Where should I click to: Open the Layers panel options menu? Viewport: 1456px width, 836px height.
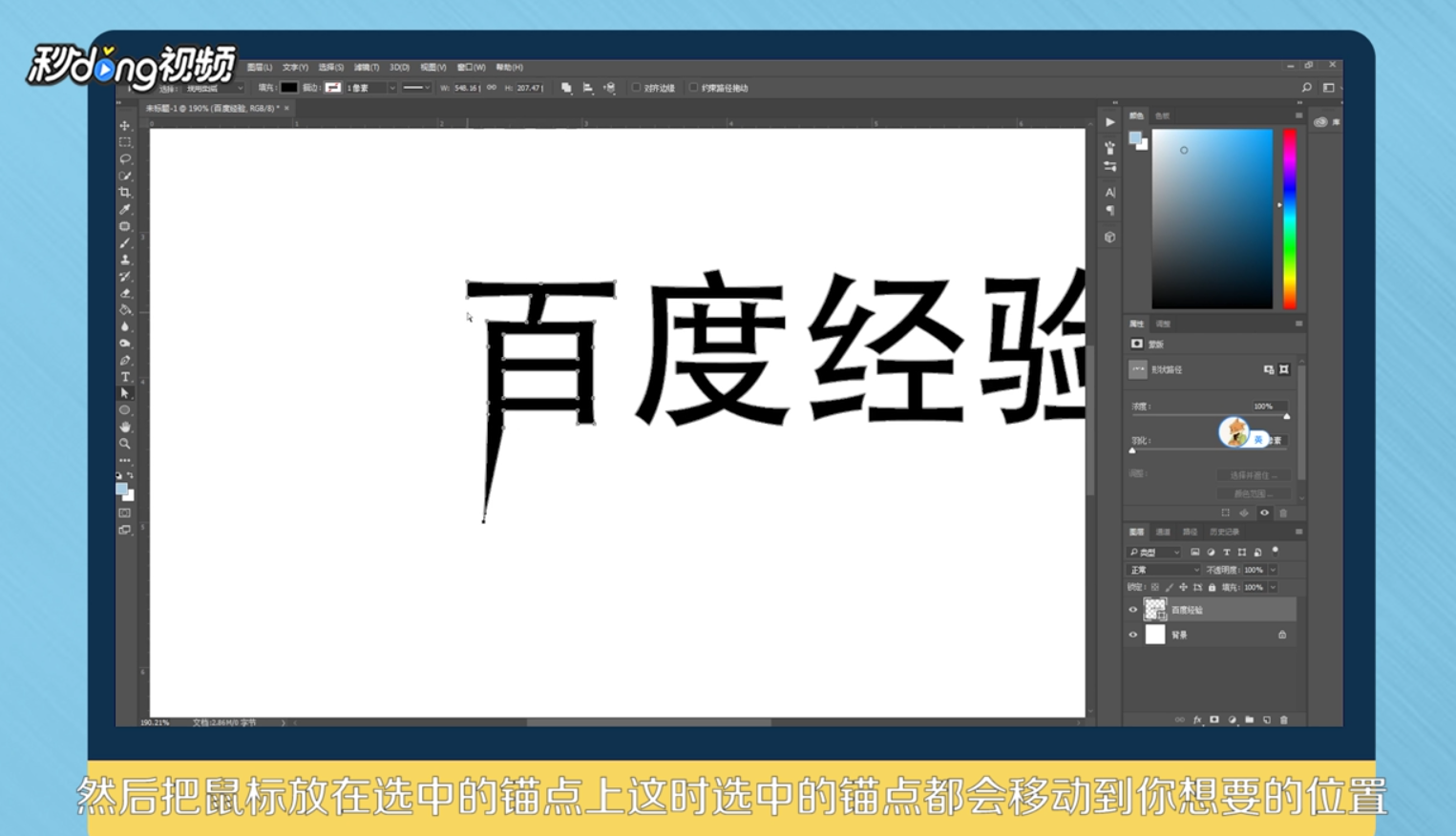[1298, 532]
